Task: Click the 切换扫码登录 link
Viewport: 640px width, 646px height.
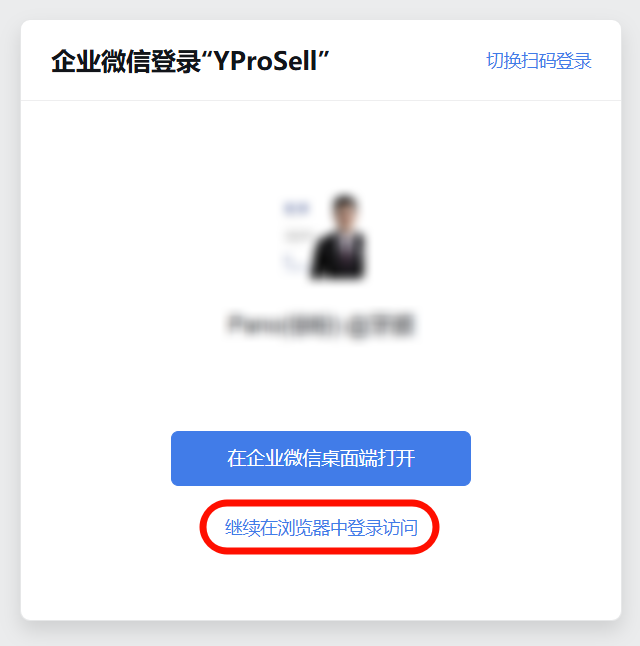Action: [x=539, y=61]
